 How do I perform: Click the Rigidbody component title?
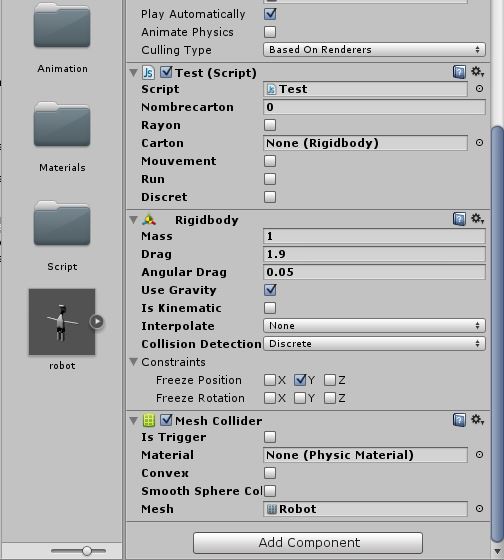point(206,220)
